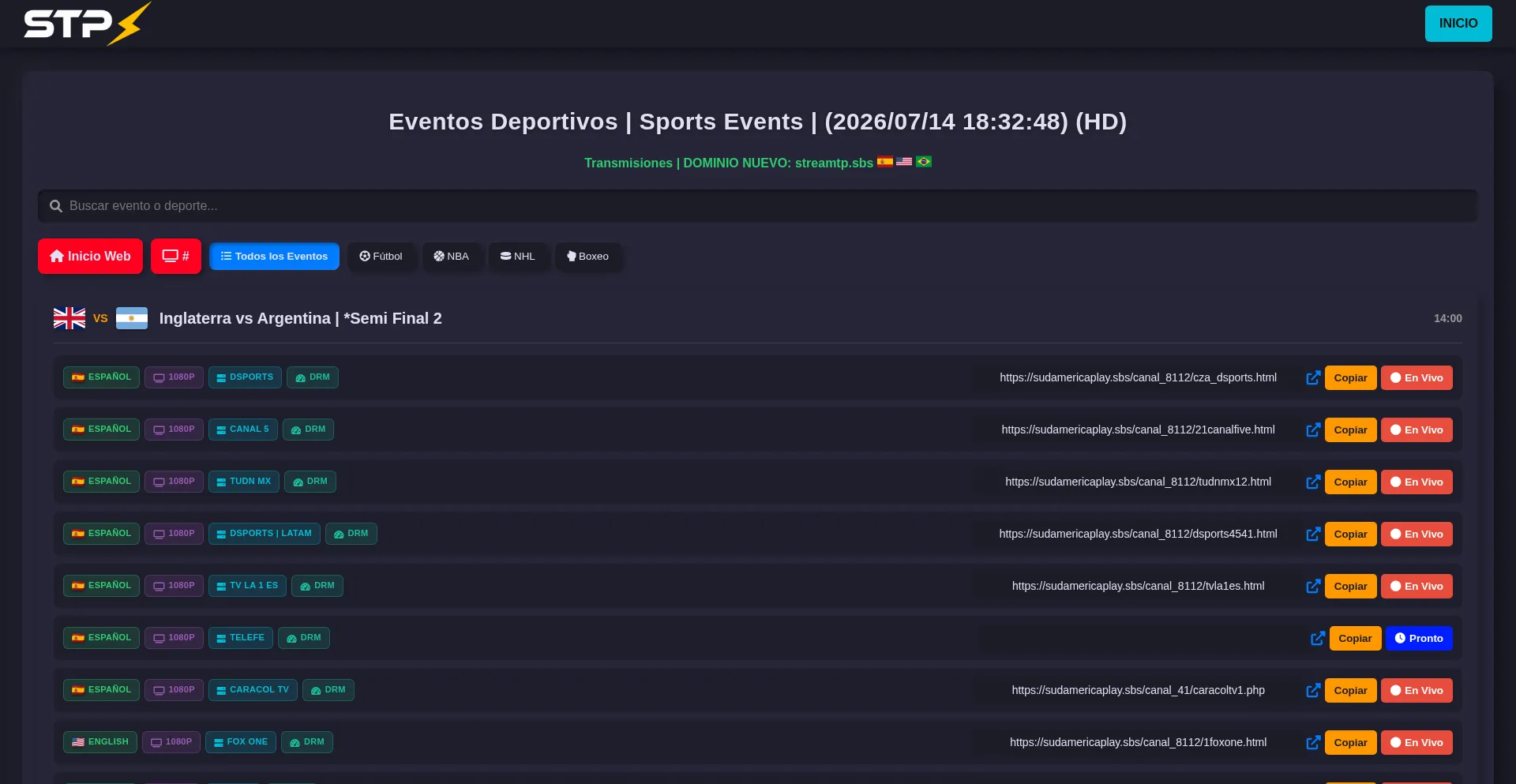Copy the cza_dsports.html stream link
The height and width of the screenshot is (784, 1516).
coord(1351,378)
